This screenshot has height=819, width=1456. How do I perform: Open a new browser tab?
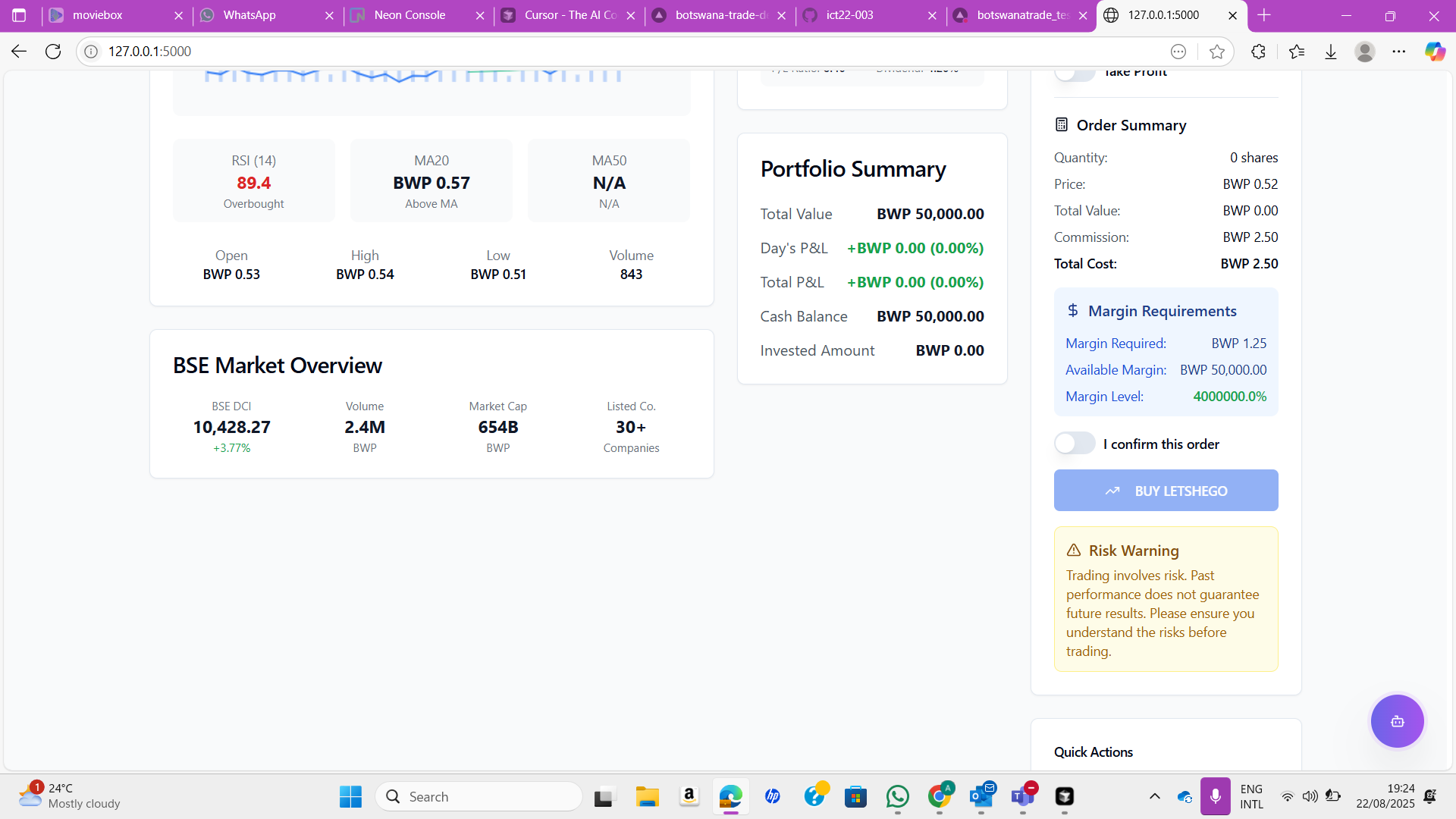pos(1264,15)
